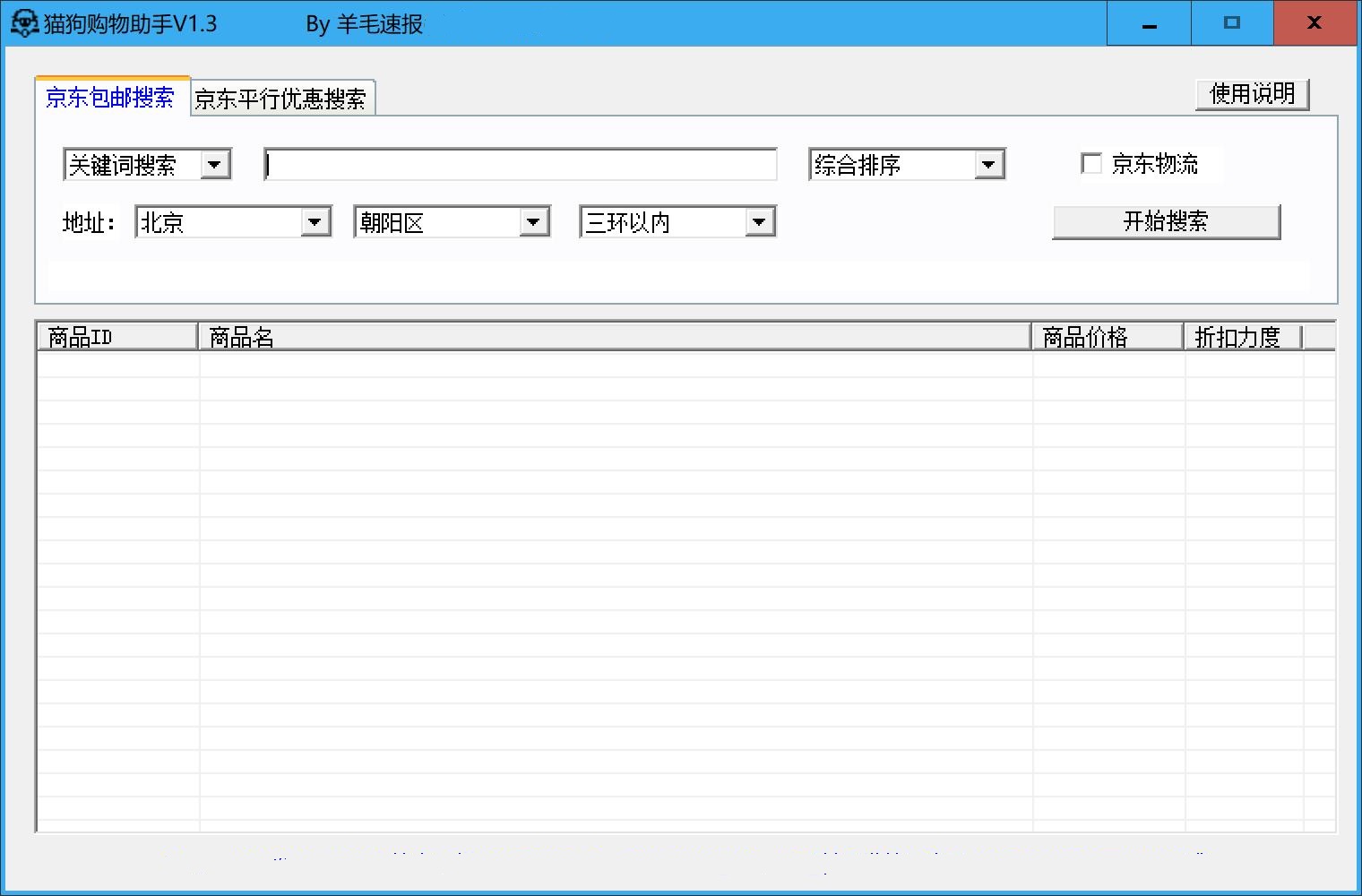Open the 朝阳区 district dropdown

coord(534,222)
